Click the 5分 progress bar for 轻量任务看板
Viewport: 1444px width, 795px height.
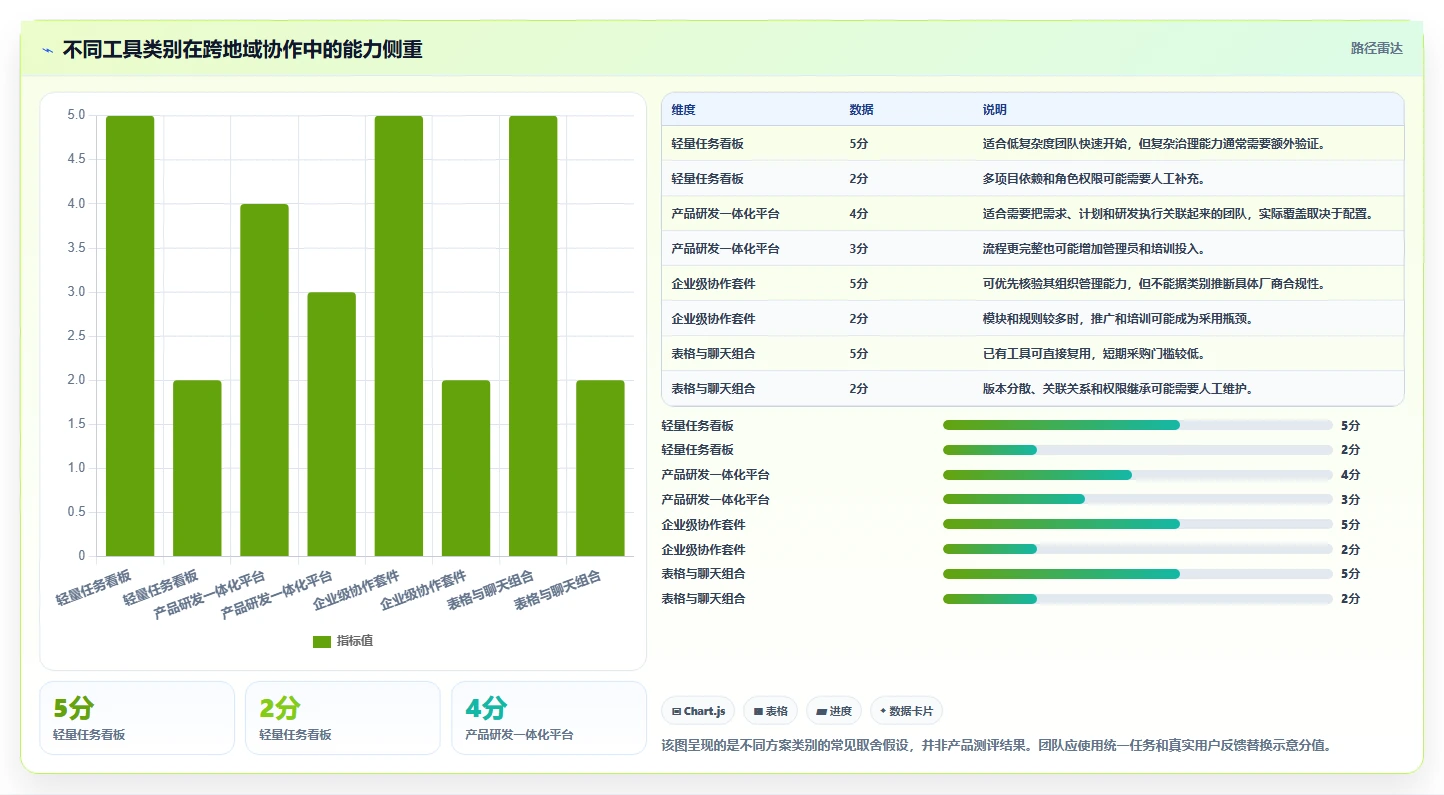pos(1138,425)
